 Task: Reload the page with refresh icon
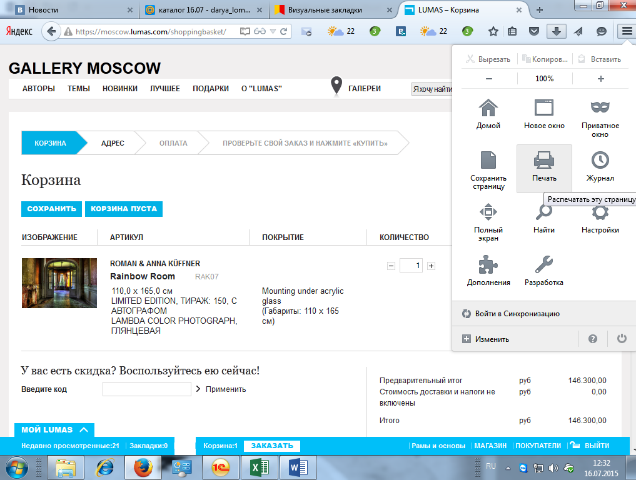284,31
